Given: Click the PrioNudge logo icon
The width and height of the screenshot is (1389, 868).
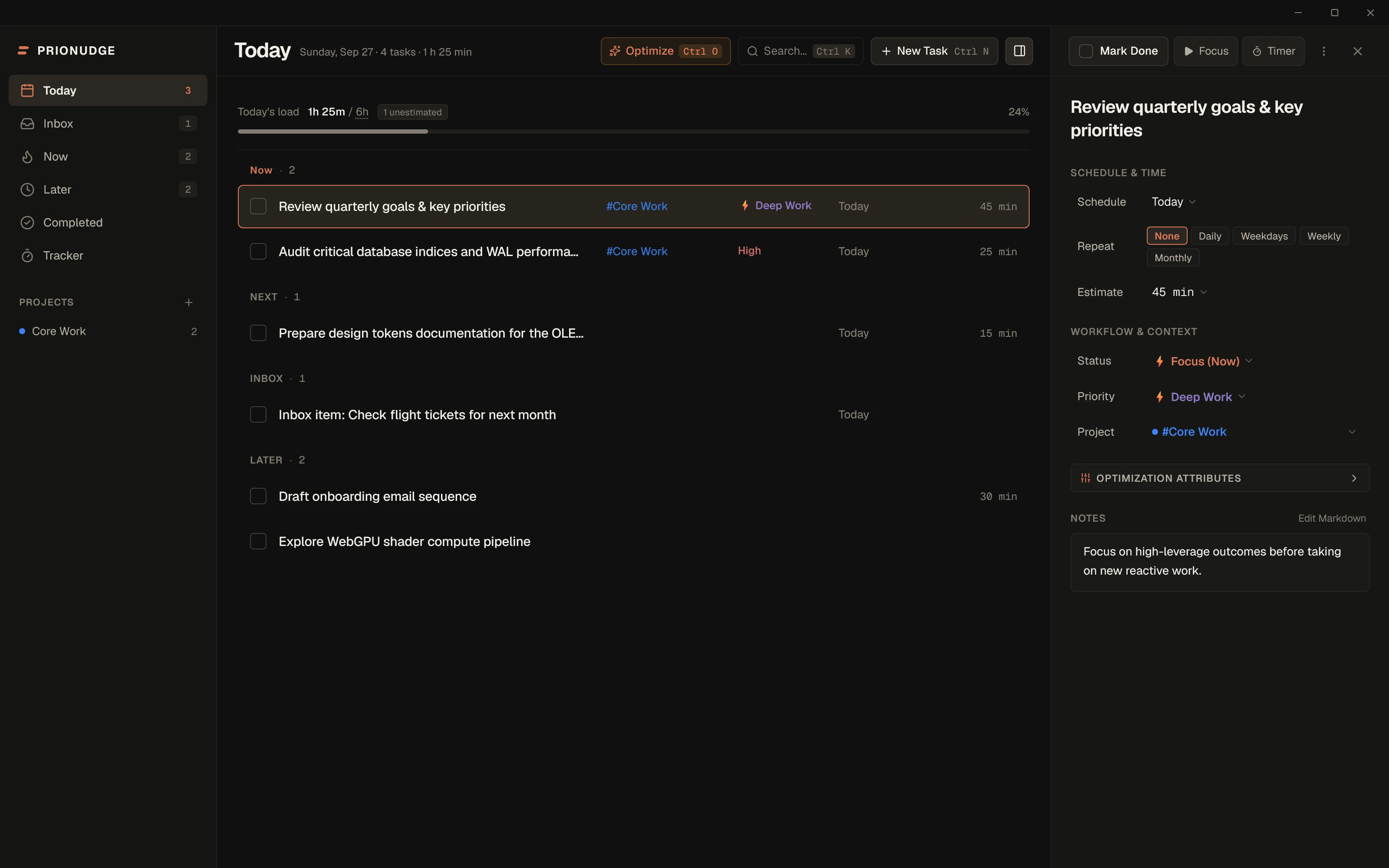Looking at the screenshot, I should (23, 50).
